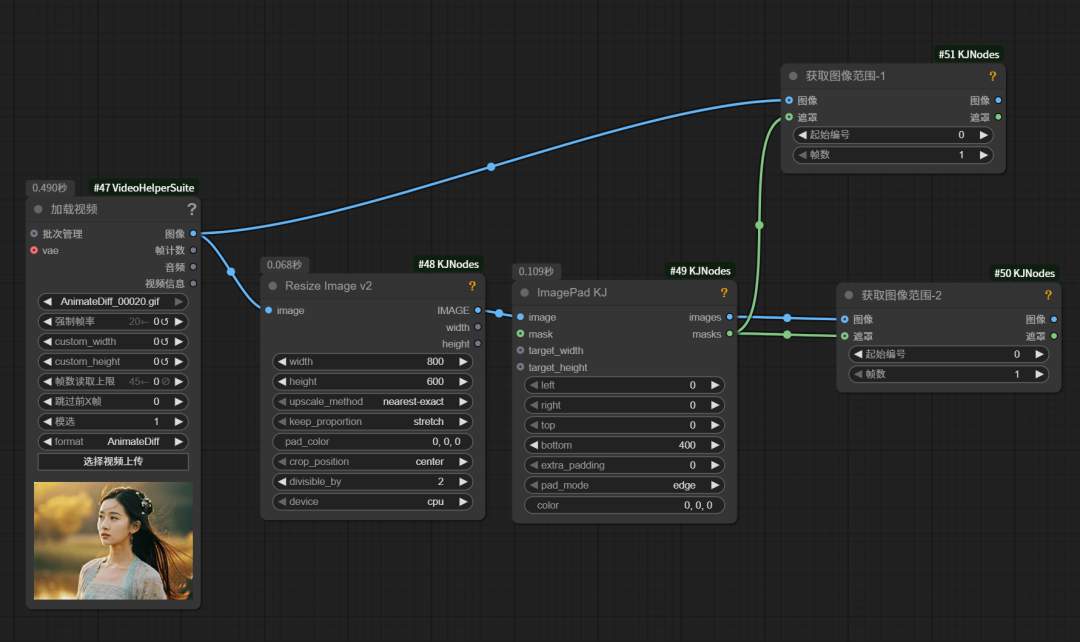This screenshot has width=1080, height=642.
Task: Click the help icon on 加载视频 node
Action: pos(192,210)
